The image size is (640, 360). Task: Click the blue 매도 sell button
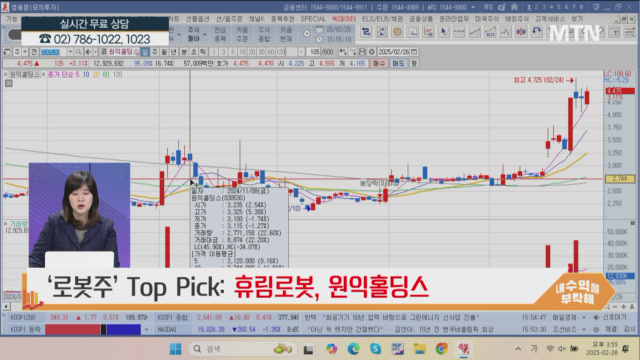[398, 63]
